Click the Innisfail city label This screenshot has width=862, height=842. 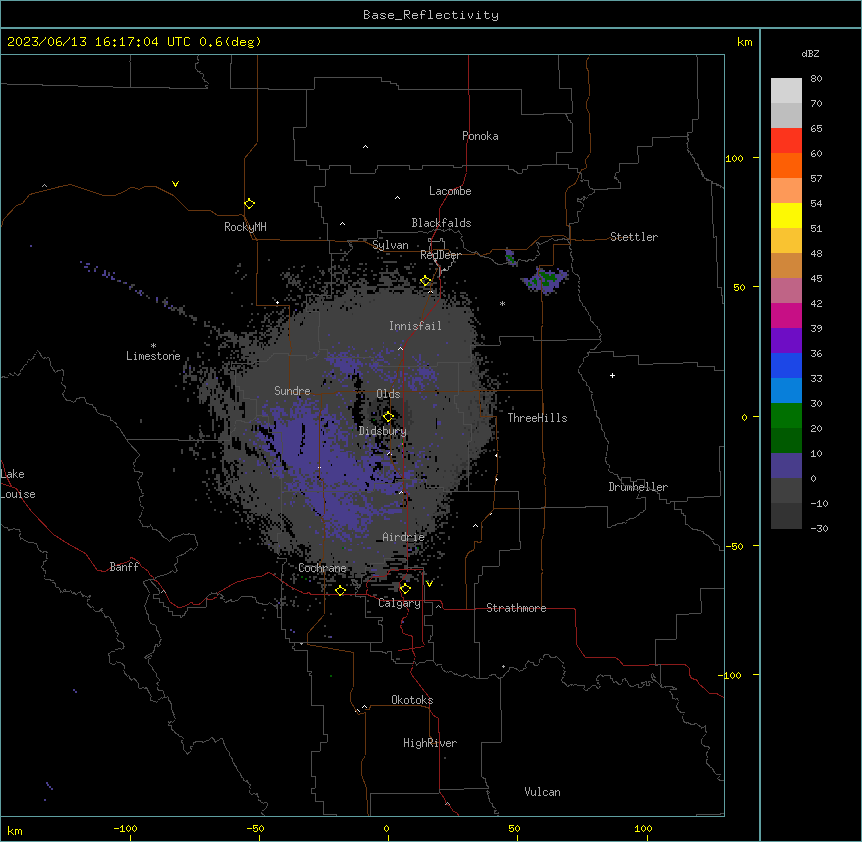(x=415, y=326)
